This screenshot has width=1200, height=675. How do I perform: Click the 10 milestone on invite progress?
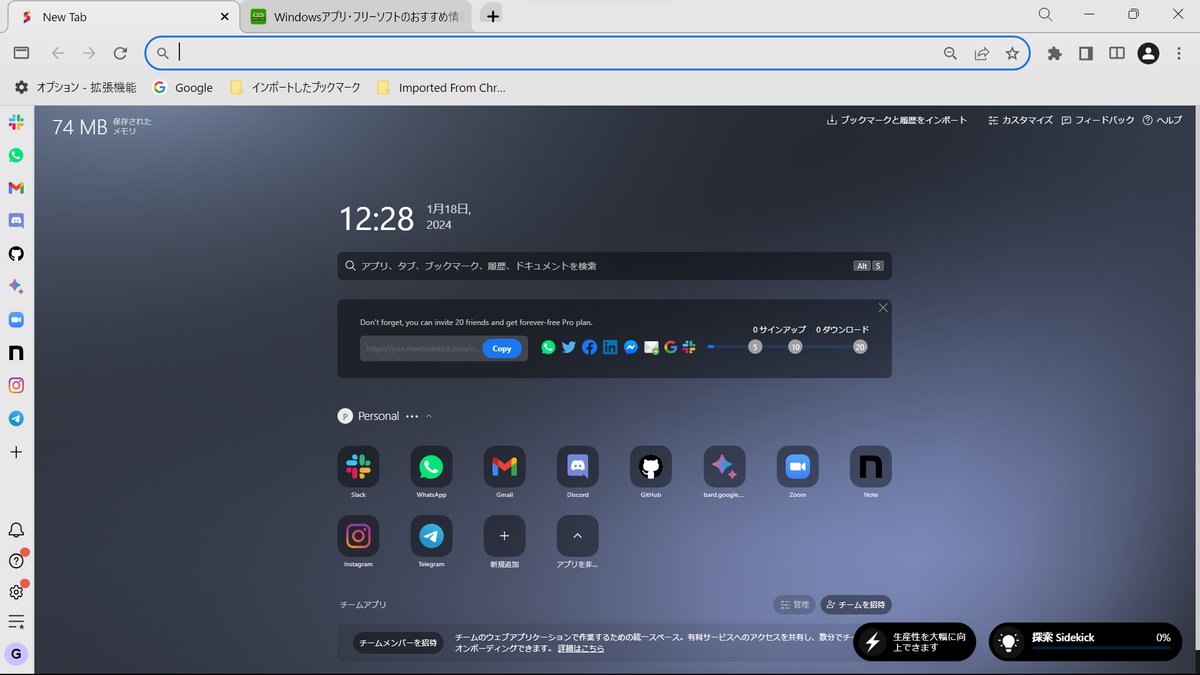click(795, 347)
